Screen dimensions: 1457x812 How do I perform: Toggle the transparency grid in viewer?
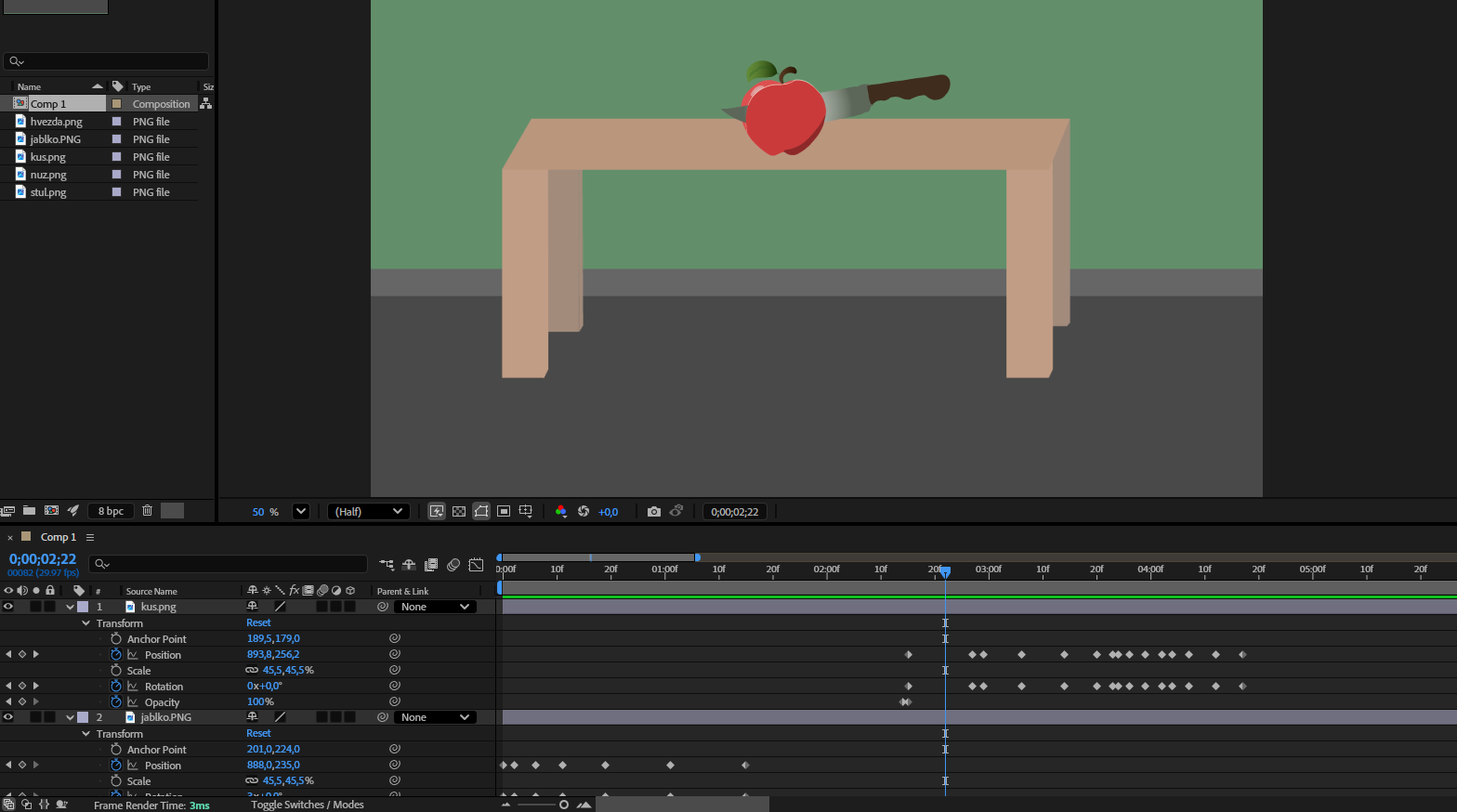459,512
